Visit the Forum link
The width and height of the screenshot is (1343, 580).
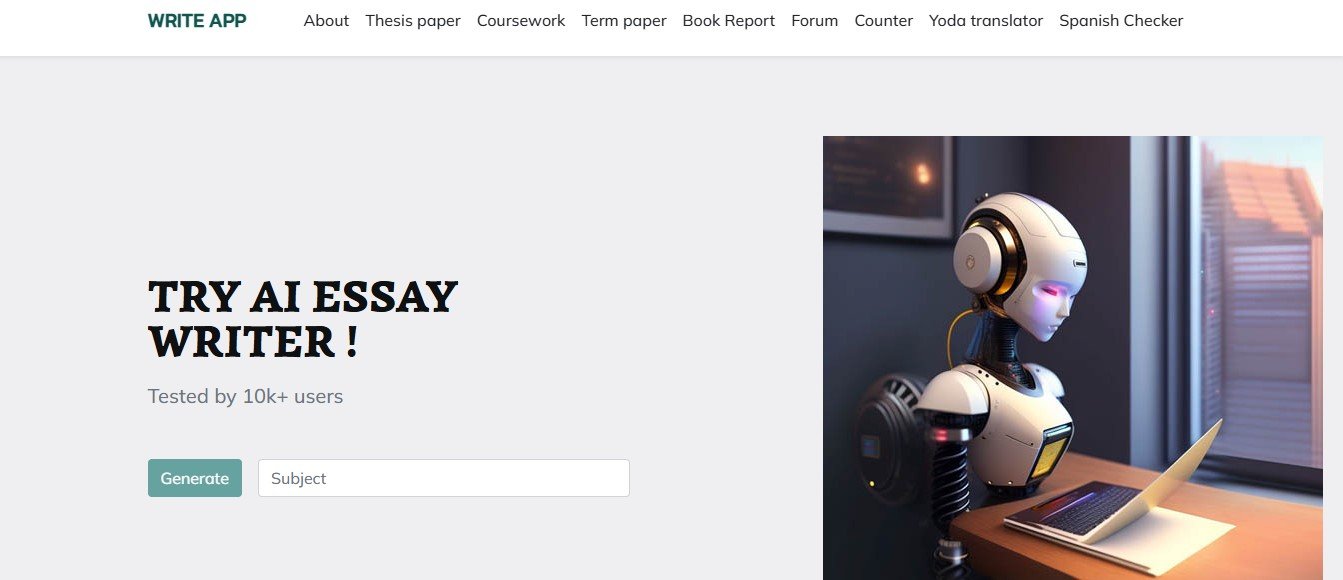(815, 20)
